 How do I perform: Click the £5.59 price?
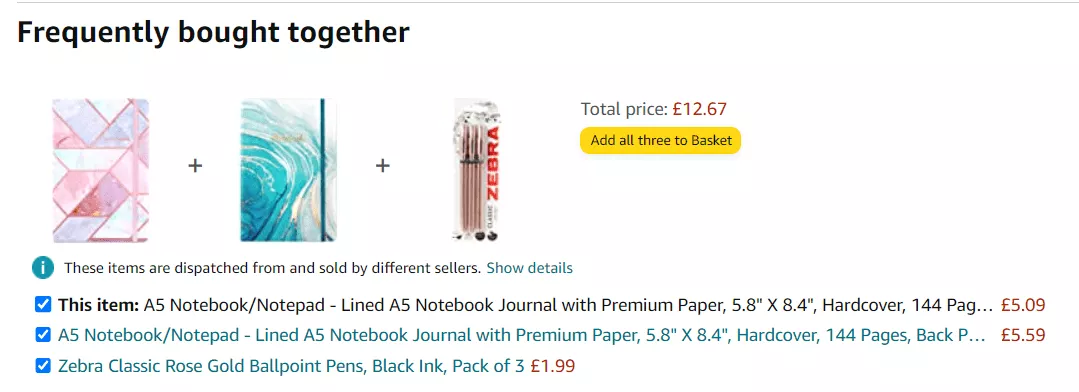pos(1023,336)
